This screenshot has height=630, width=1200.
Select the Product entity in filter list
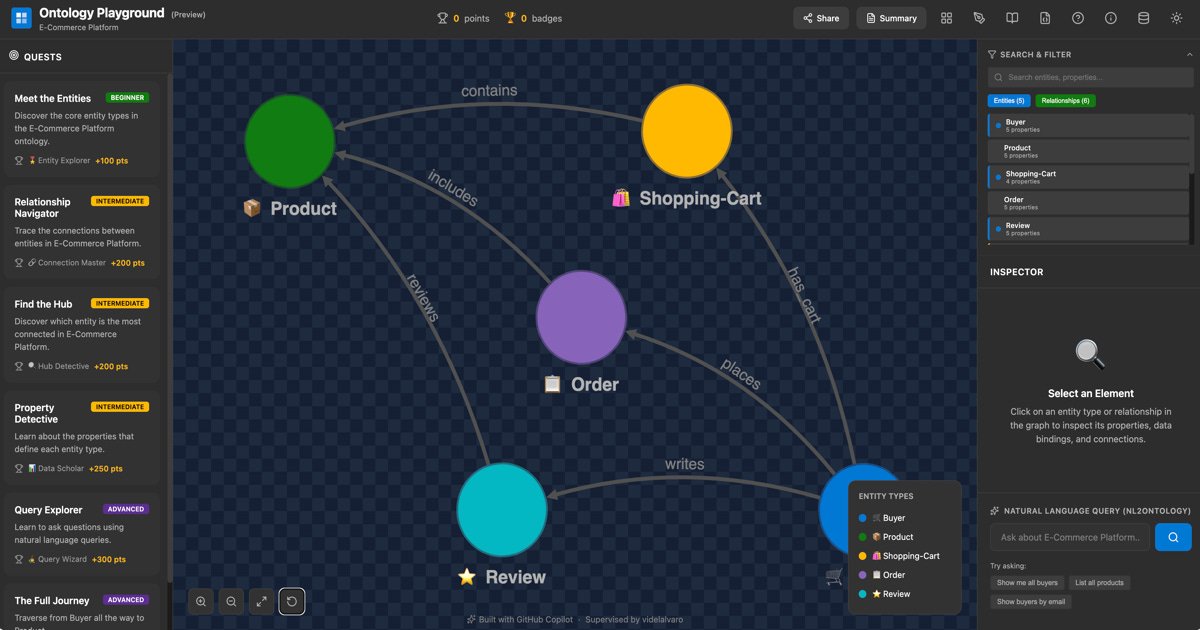tap(1089, 151)
